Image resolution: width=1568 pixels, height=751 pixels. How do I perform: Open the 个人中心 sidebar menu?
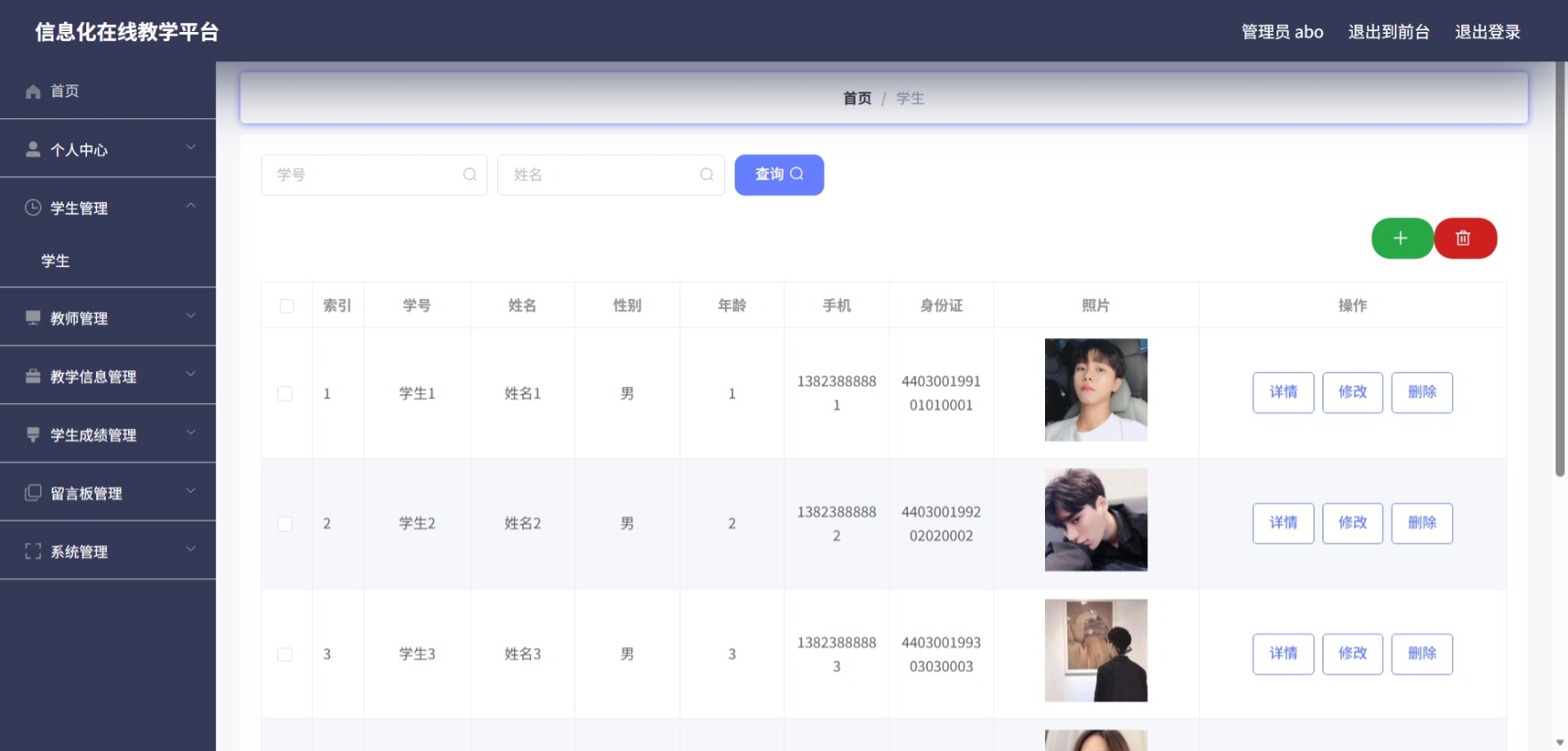108,149
